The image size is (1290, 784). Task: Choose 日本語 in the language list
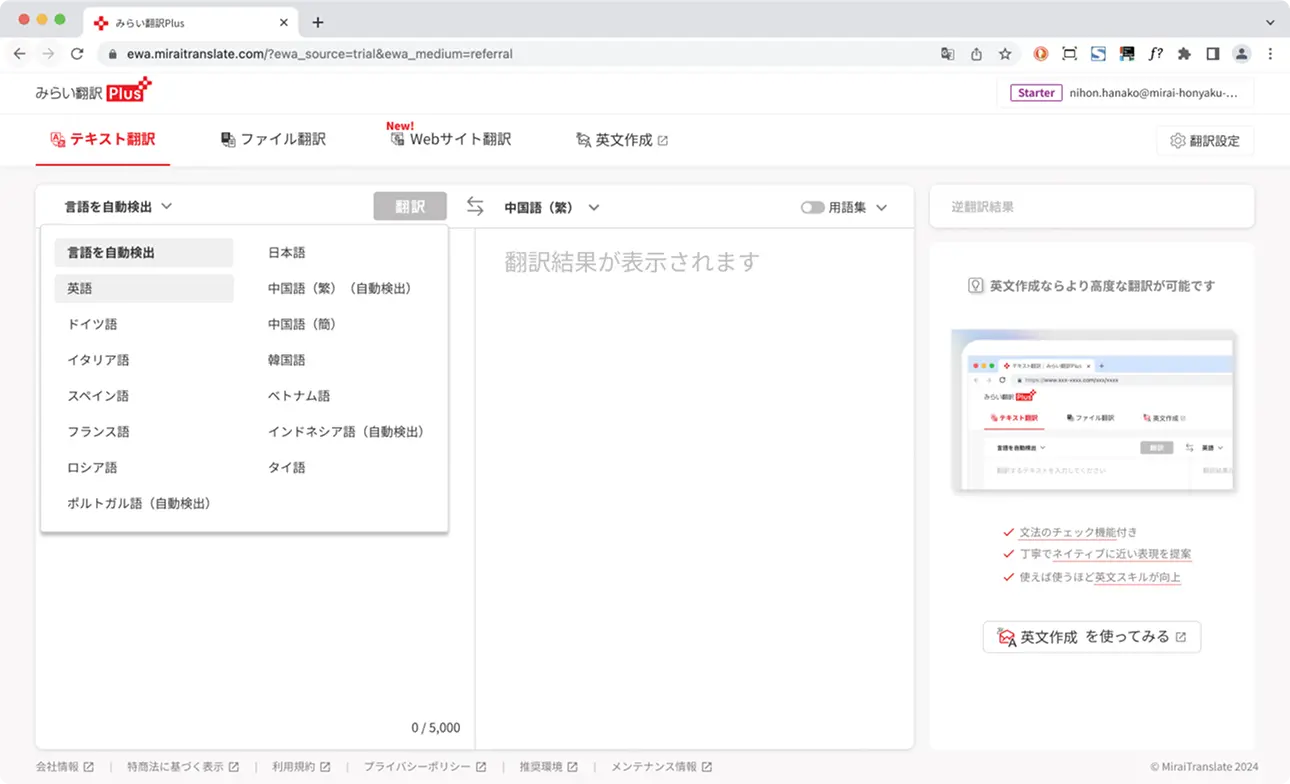click(x=286, y=253)
